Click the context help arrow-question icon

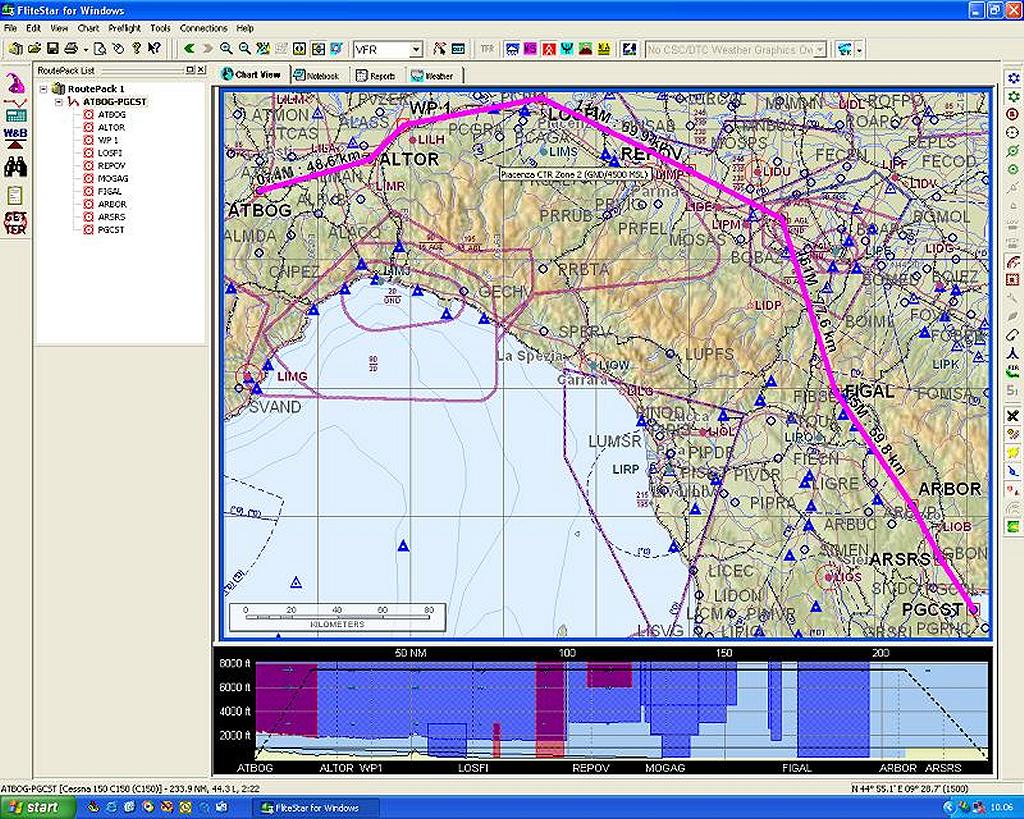click(x=154, y=49)
